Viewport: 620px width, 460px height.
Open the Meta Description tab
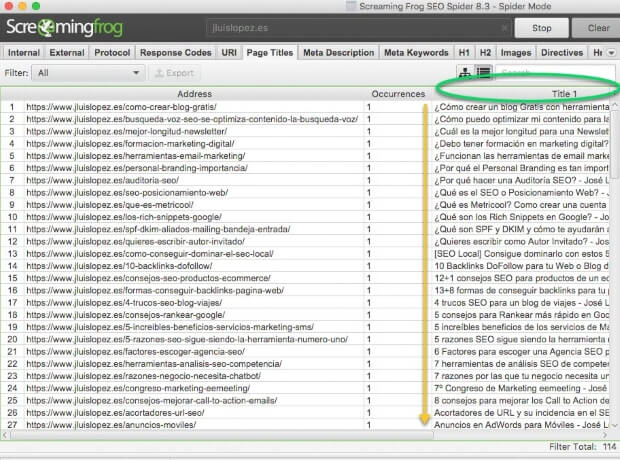pos(338,53)
